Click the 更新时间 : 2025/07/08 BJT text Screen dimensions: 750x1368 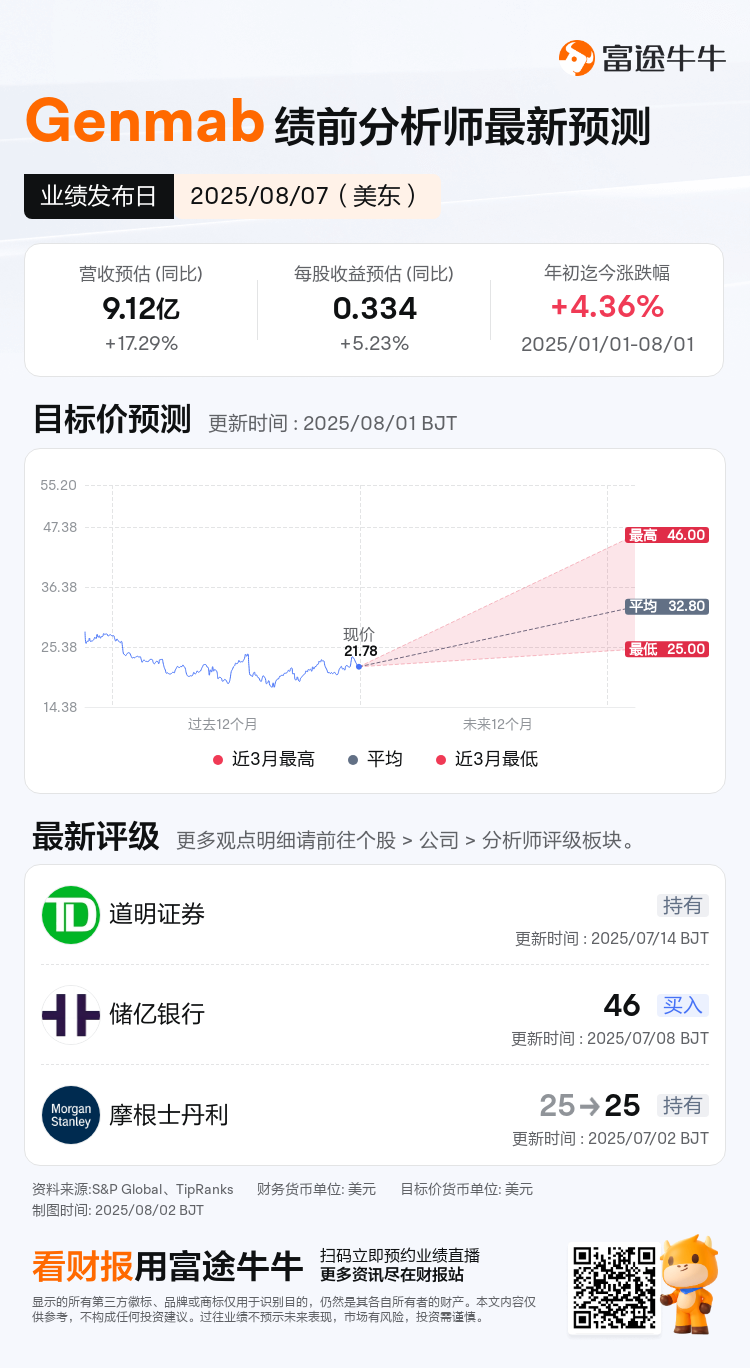click(x=610, y=1039)
